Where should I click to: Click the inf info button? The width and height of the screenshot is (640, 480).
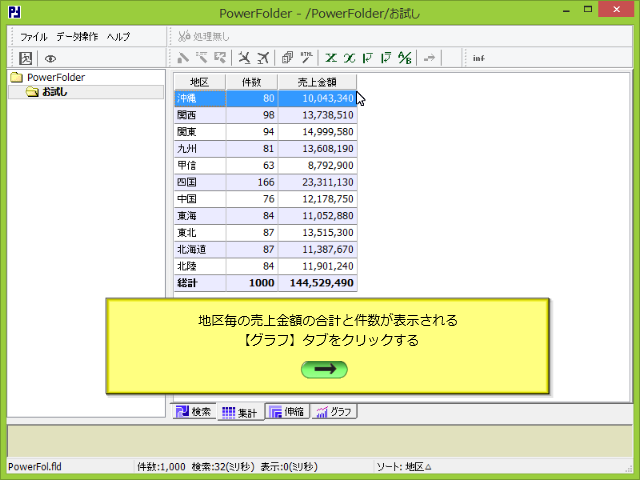(478, 58)
